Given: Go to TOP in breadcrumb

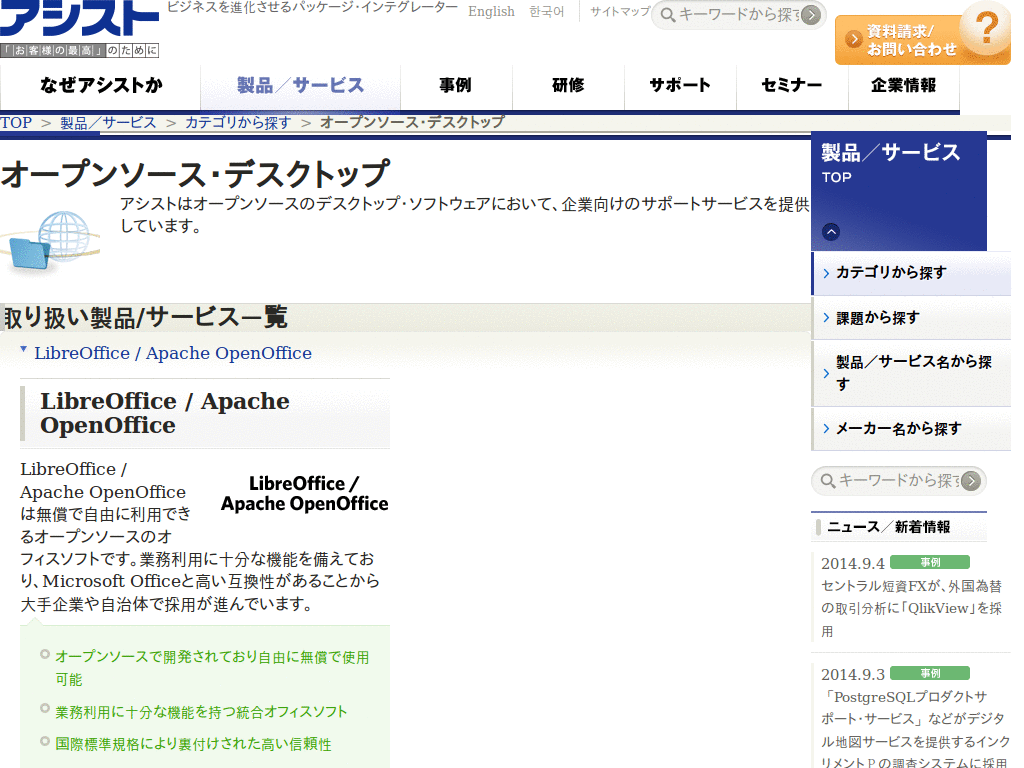Looking at the screenshot, I should coord(16,123).
